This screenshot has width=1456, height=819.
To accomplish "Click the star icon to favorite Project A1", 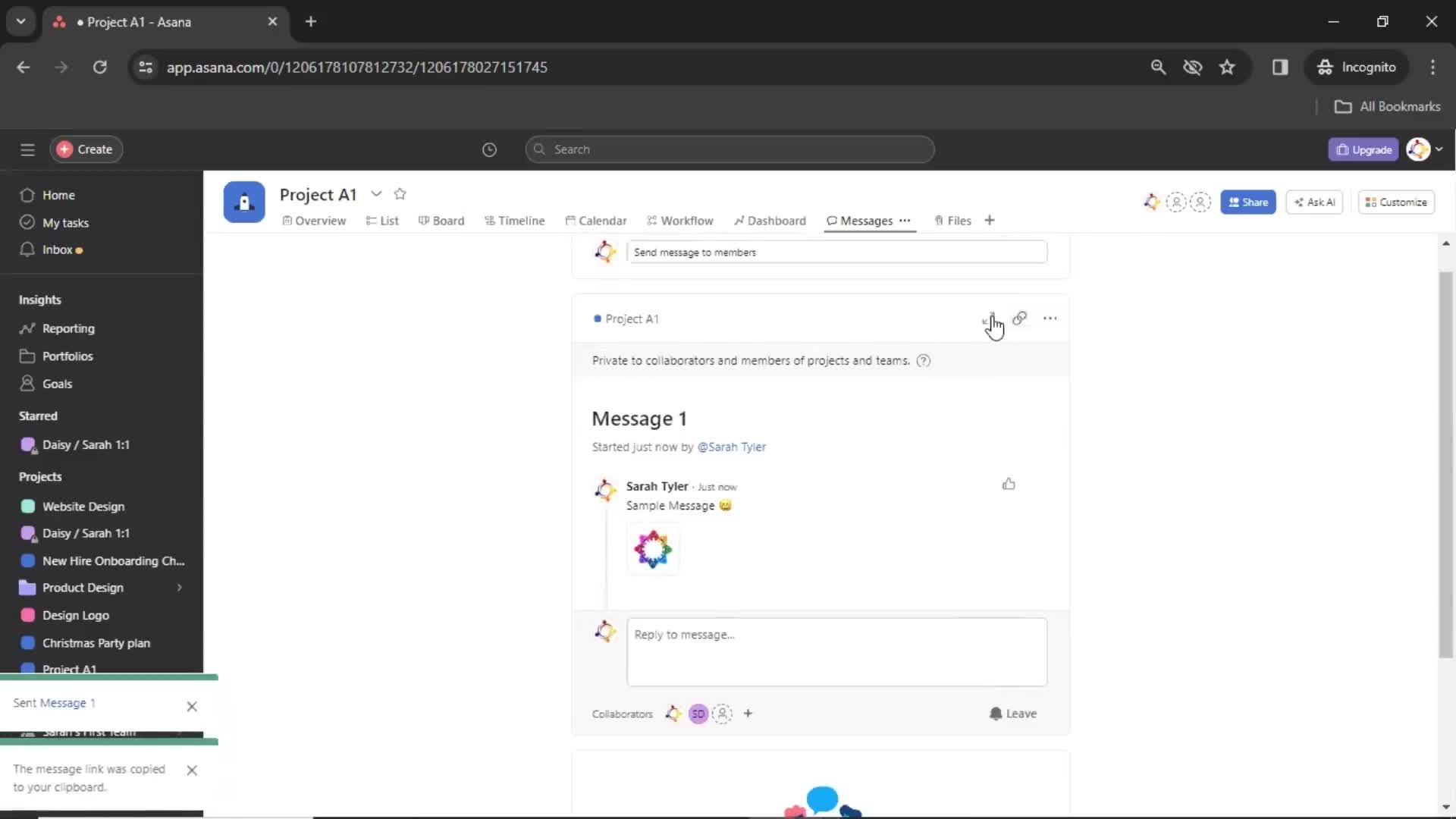I will (x=400, y=193).
